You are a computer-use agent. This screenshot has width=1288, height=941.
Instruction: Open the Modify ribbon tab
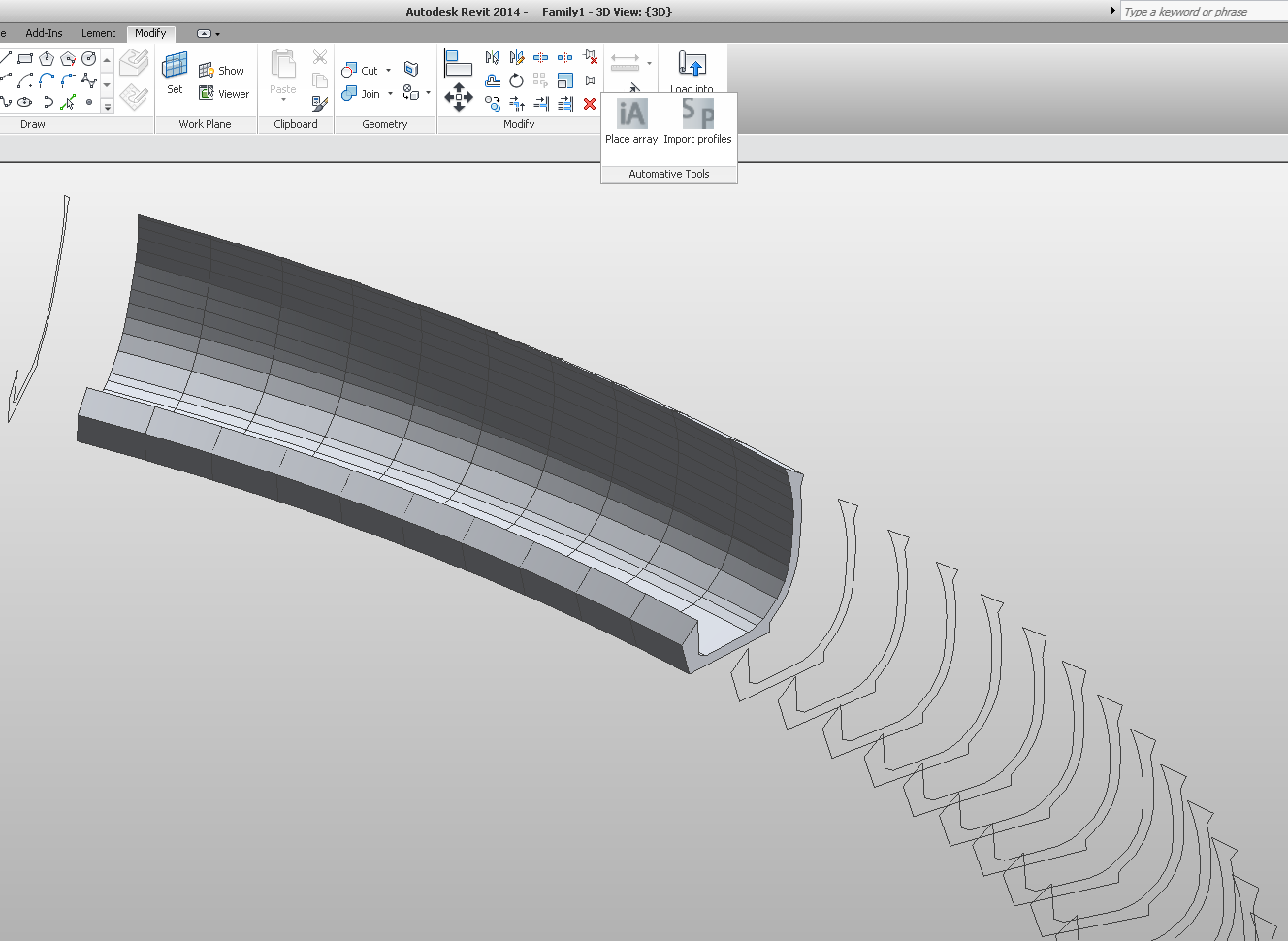point(150,32)
